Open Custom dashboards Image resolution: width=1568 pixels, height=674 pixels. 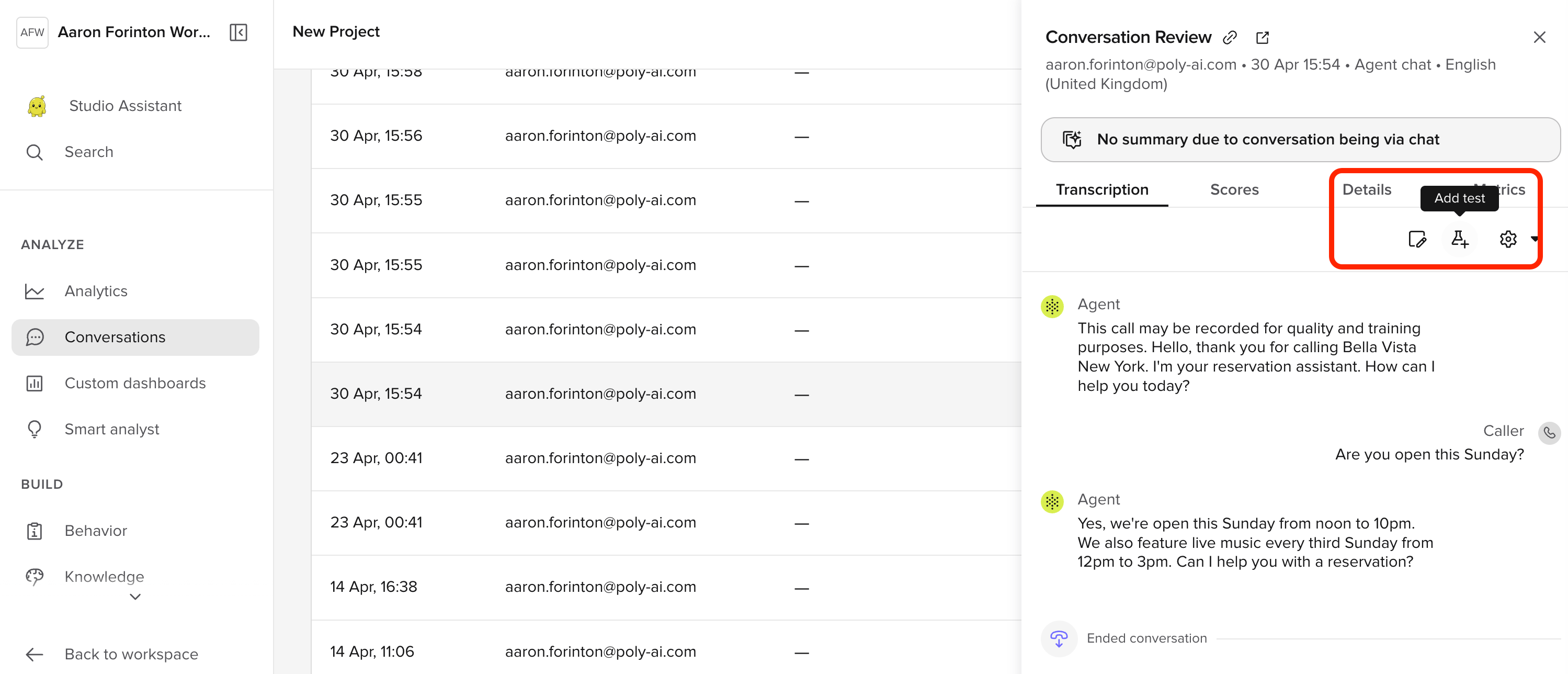[x=134, y=384]
